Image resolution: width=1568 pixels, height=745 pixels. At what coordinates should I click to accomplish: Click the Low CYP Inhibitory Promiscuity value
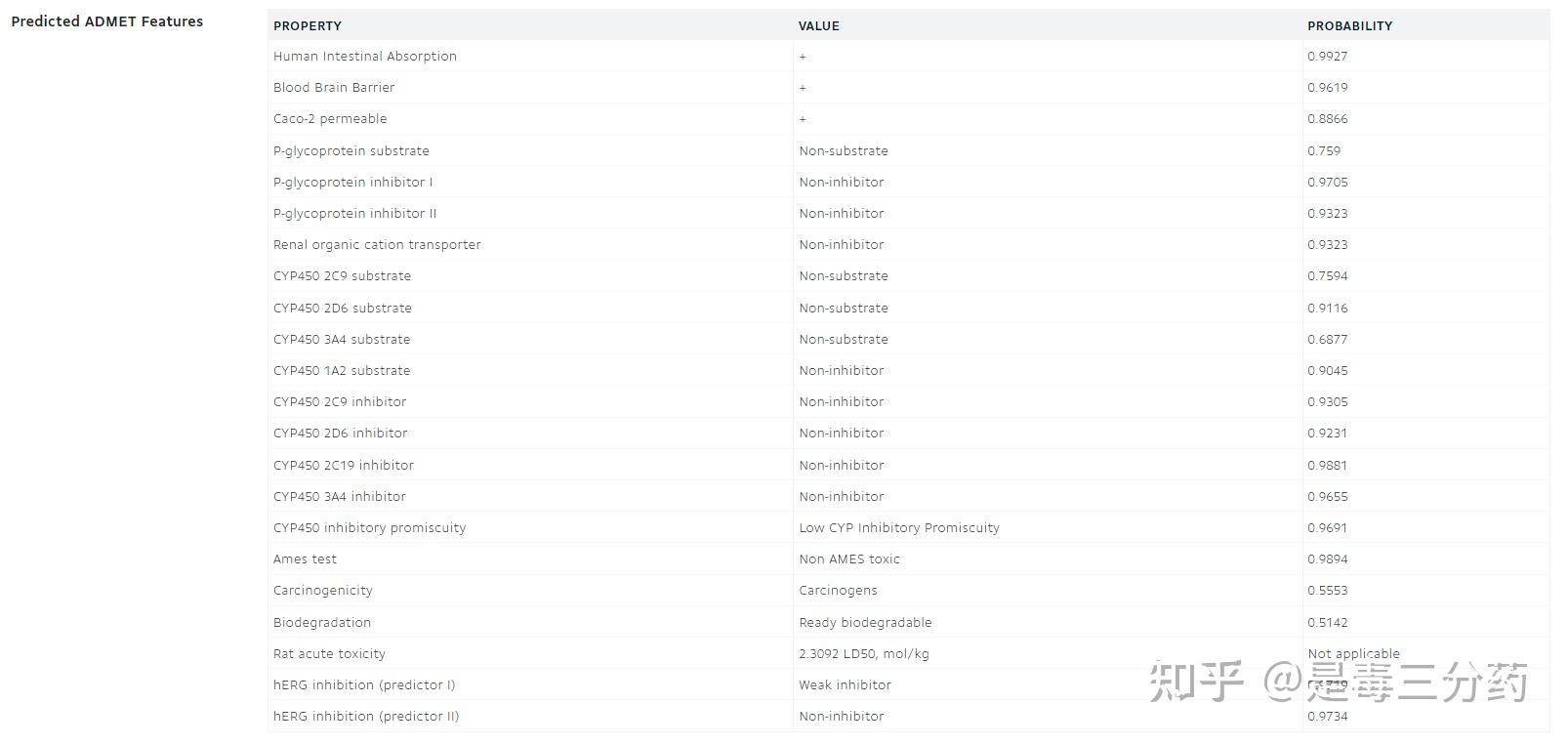tap(898, 528)
